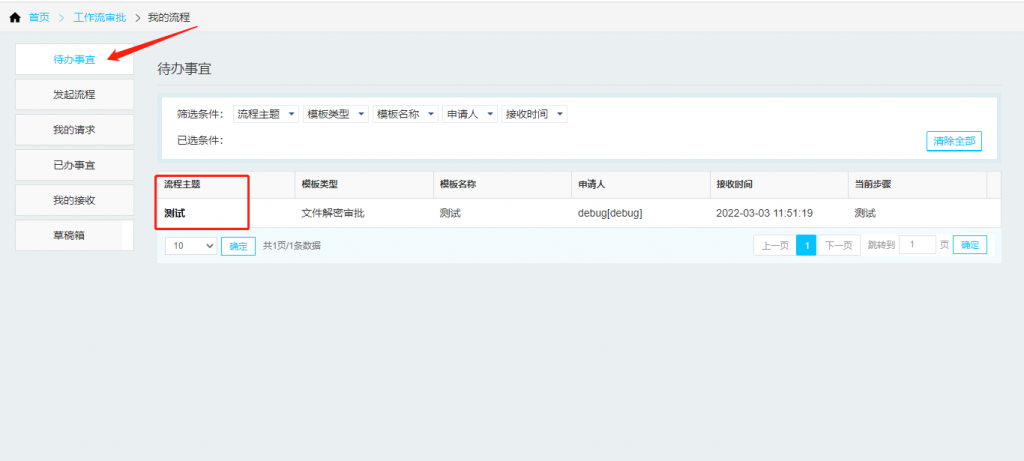Click 文件解密审批 cell
This screenshot has height=461, width=1024.
coord(332,213)
